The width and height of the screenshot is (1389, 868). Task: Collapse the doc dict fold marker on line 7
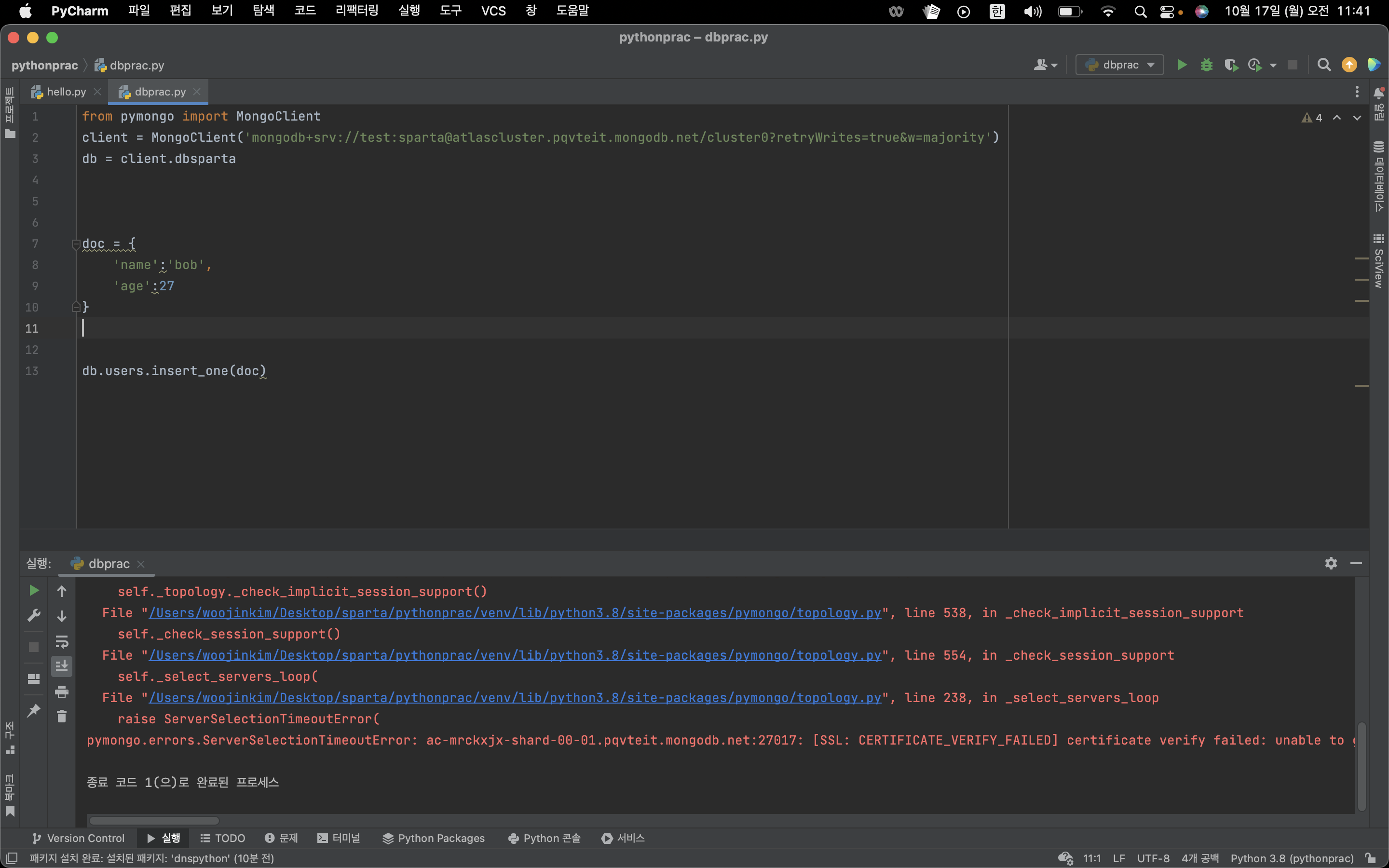[75, 244]
